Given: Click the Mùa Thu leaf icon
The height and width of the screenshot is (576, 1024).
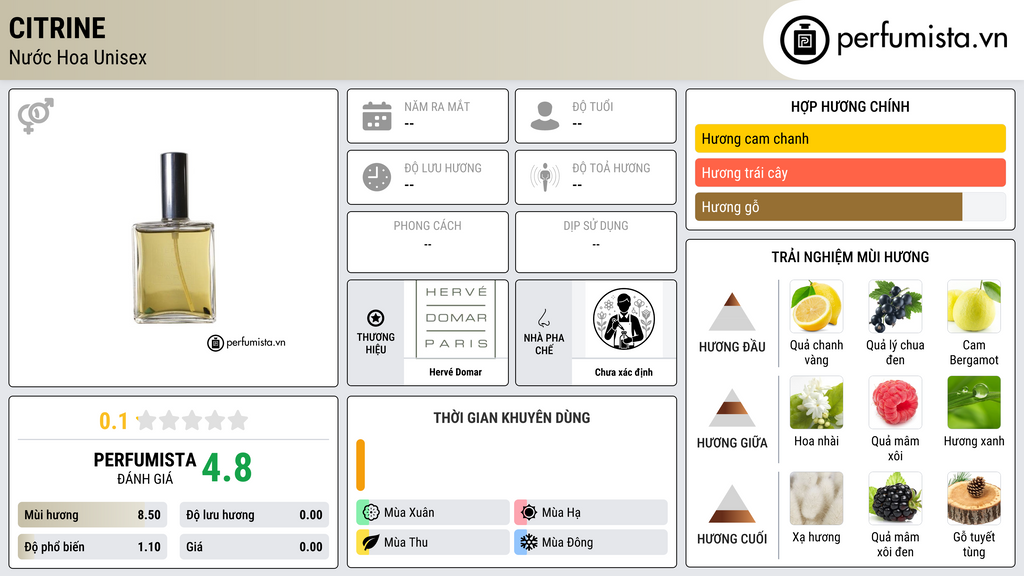Looking at the screenshot, I should coord(371,542).
